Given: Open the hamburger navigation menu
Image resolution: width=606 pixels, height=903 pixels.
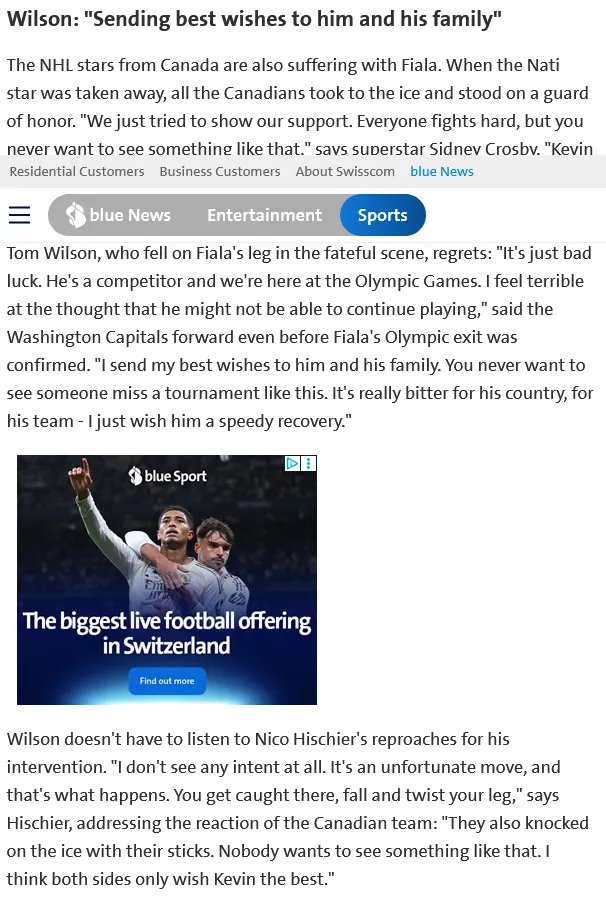Looking at the screenshot, I should tap(20, 215).
